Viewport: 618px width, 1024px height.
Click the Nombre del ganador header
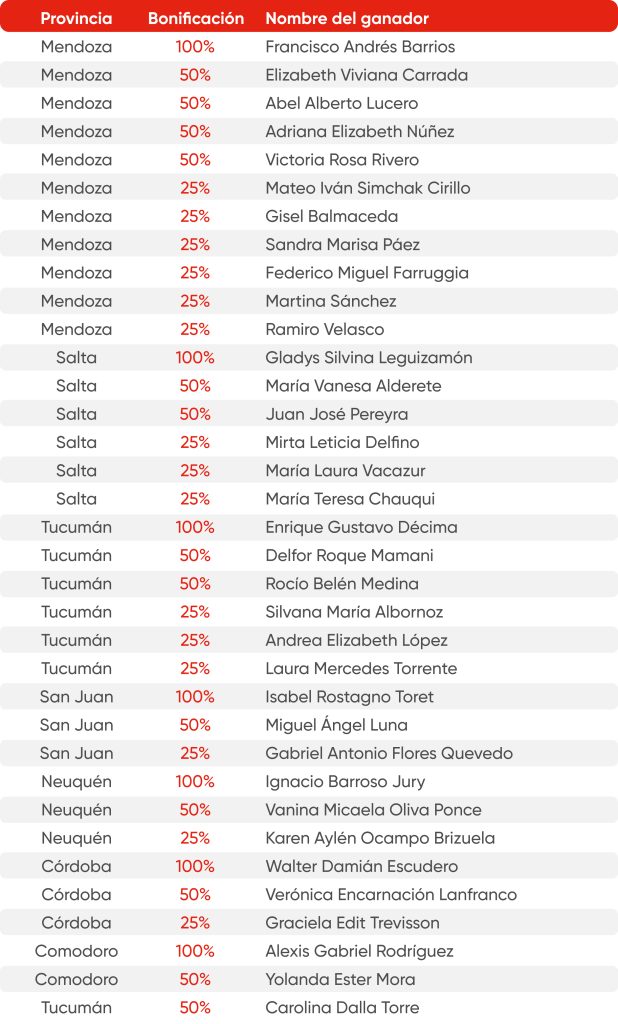click(x=346, y=18)
